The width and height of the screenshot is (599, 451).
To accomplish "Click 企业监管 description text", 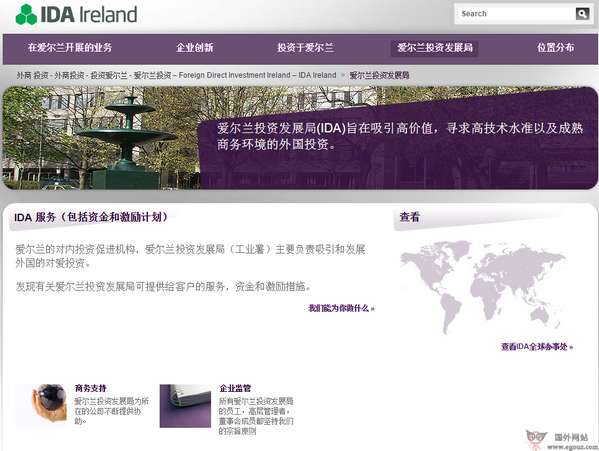I will [x=256, y=416].
